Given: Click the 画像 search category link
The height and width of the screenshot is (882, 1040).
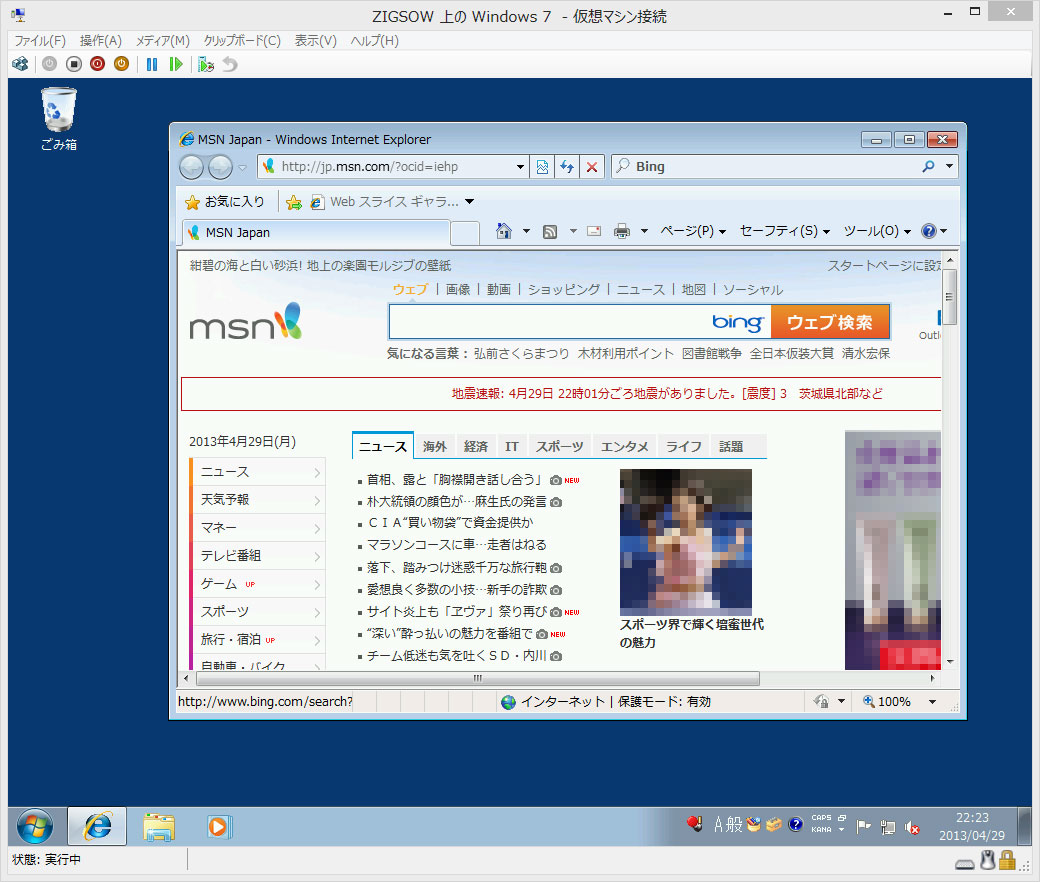Looking at the screenshot, I should [x=458, y=290].
